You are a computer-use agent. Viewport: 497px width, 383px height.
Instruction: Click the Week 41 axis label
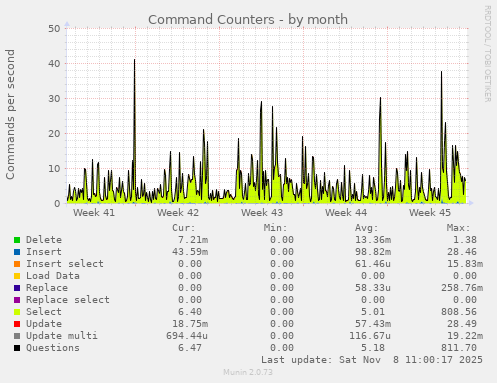coord(94,213)
